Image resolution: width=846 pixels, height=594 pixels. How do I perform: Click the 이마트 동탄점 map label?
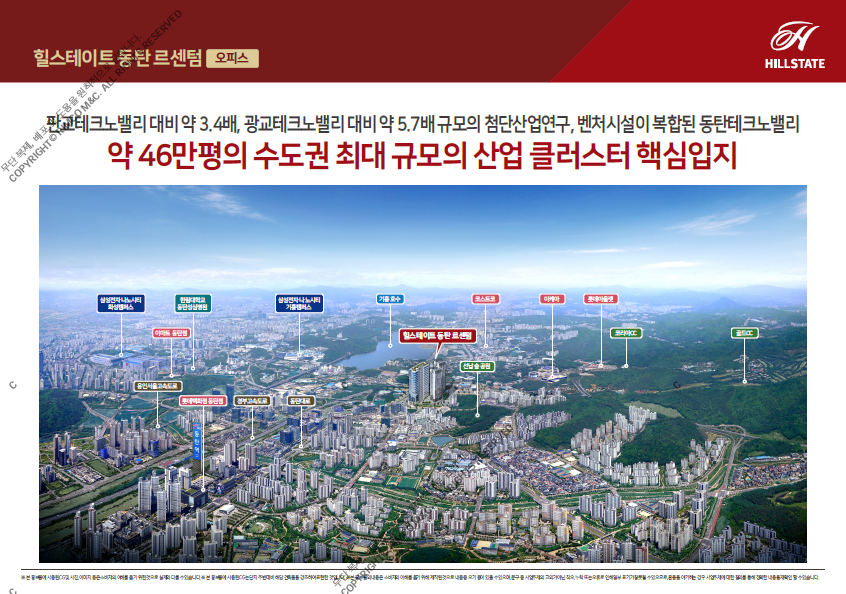pos(171,333)
